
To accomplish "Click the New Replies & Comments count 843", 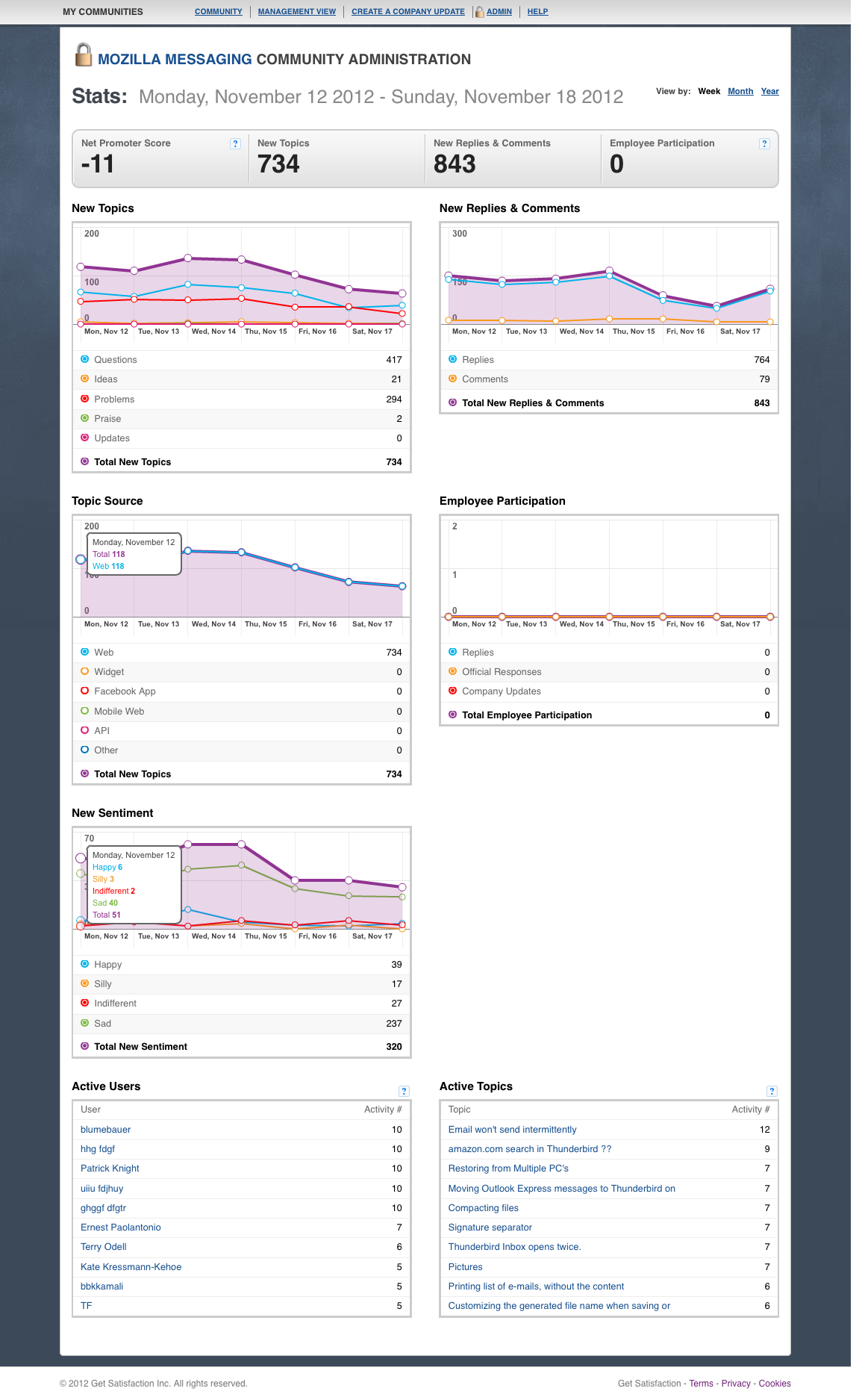I will (455, 164).
